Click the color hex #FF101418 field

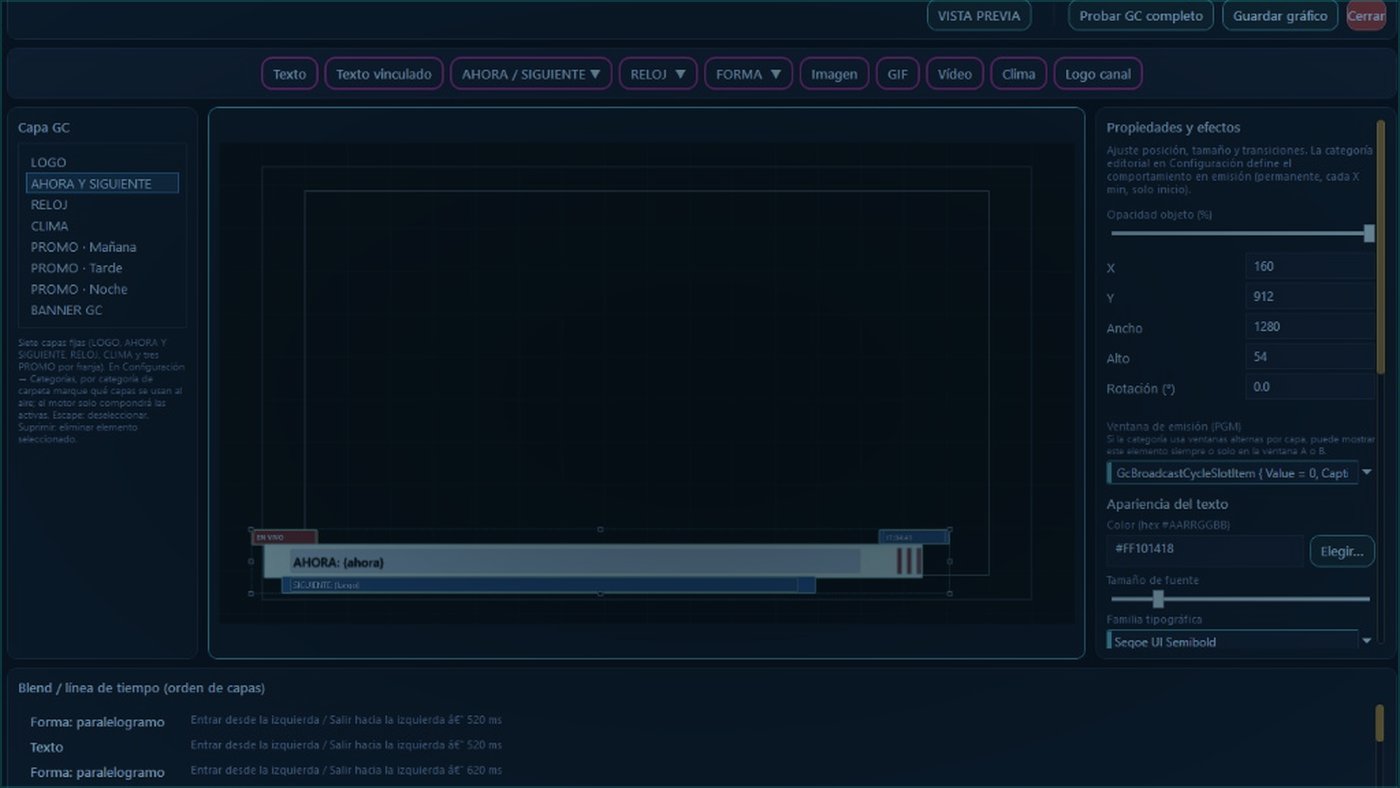coord(1205,550)
